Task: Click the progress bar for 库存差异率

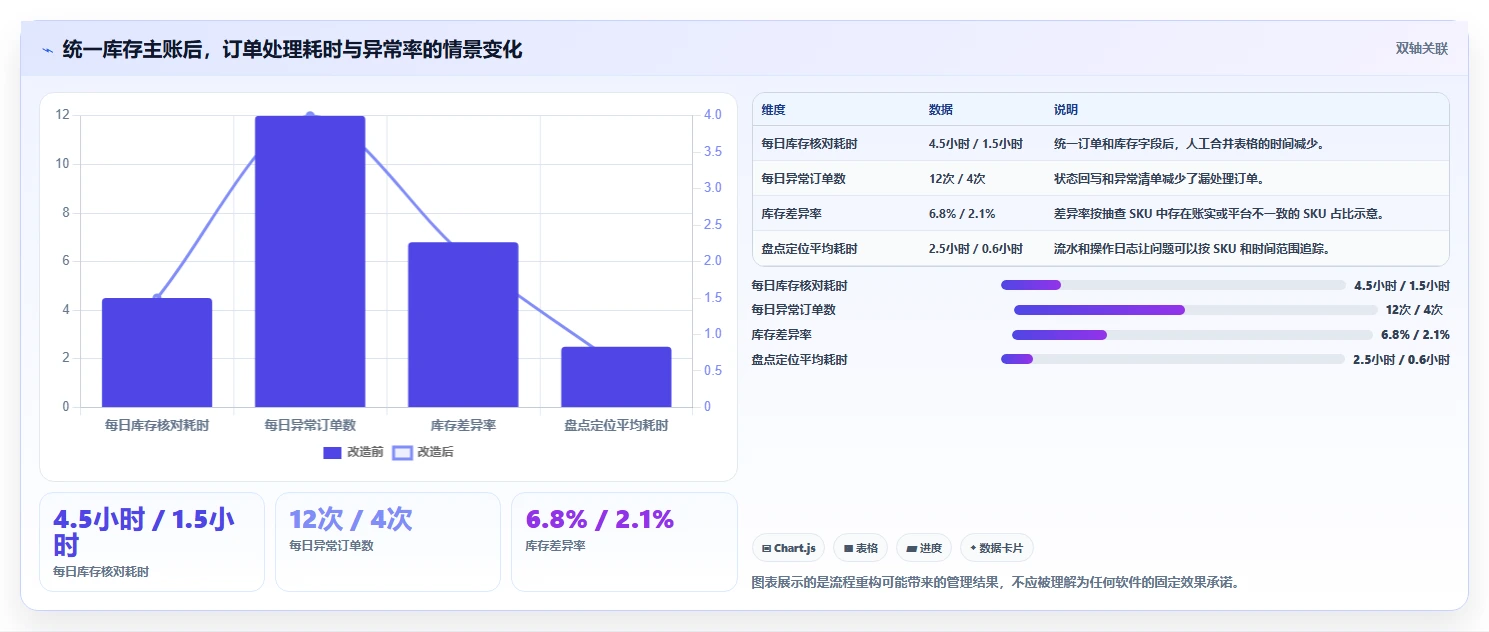Action: [1192, 335]
